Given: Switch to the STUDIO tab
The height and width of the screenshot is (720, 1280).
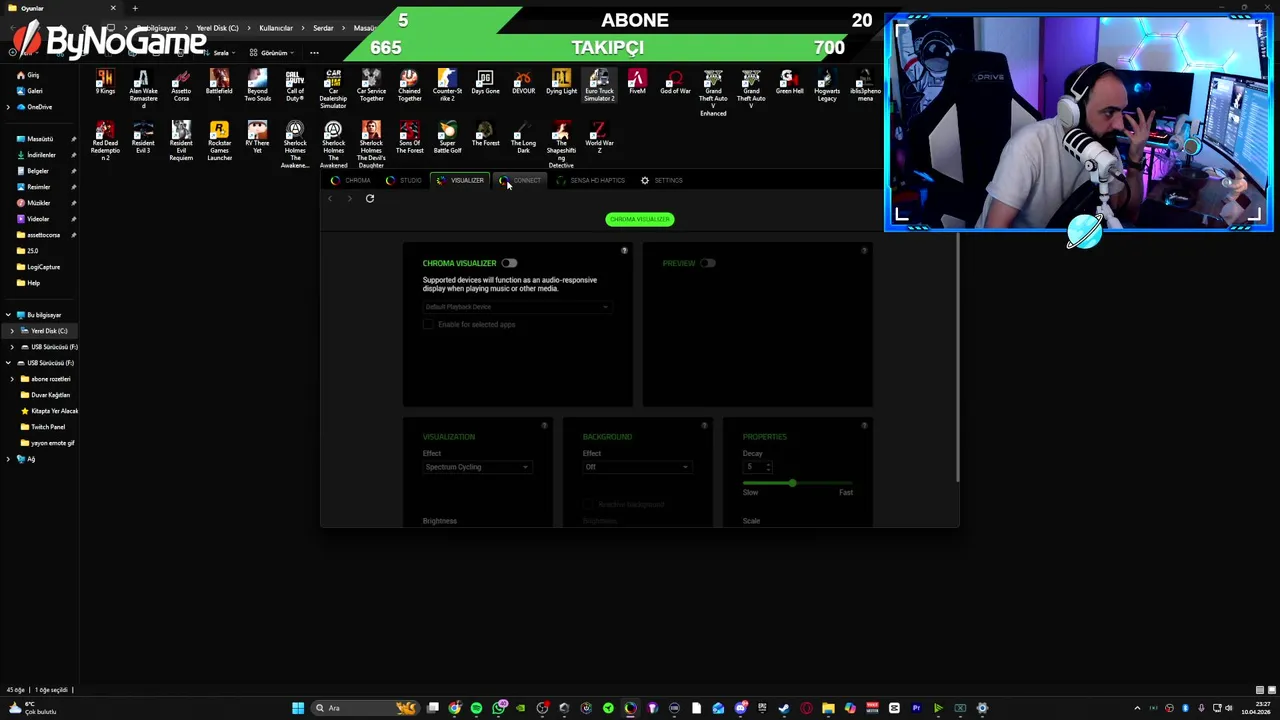Looking at the screenshot, I should pyautogui.click(x=404, y=181).
